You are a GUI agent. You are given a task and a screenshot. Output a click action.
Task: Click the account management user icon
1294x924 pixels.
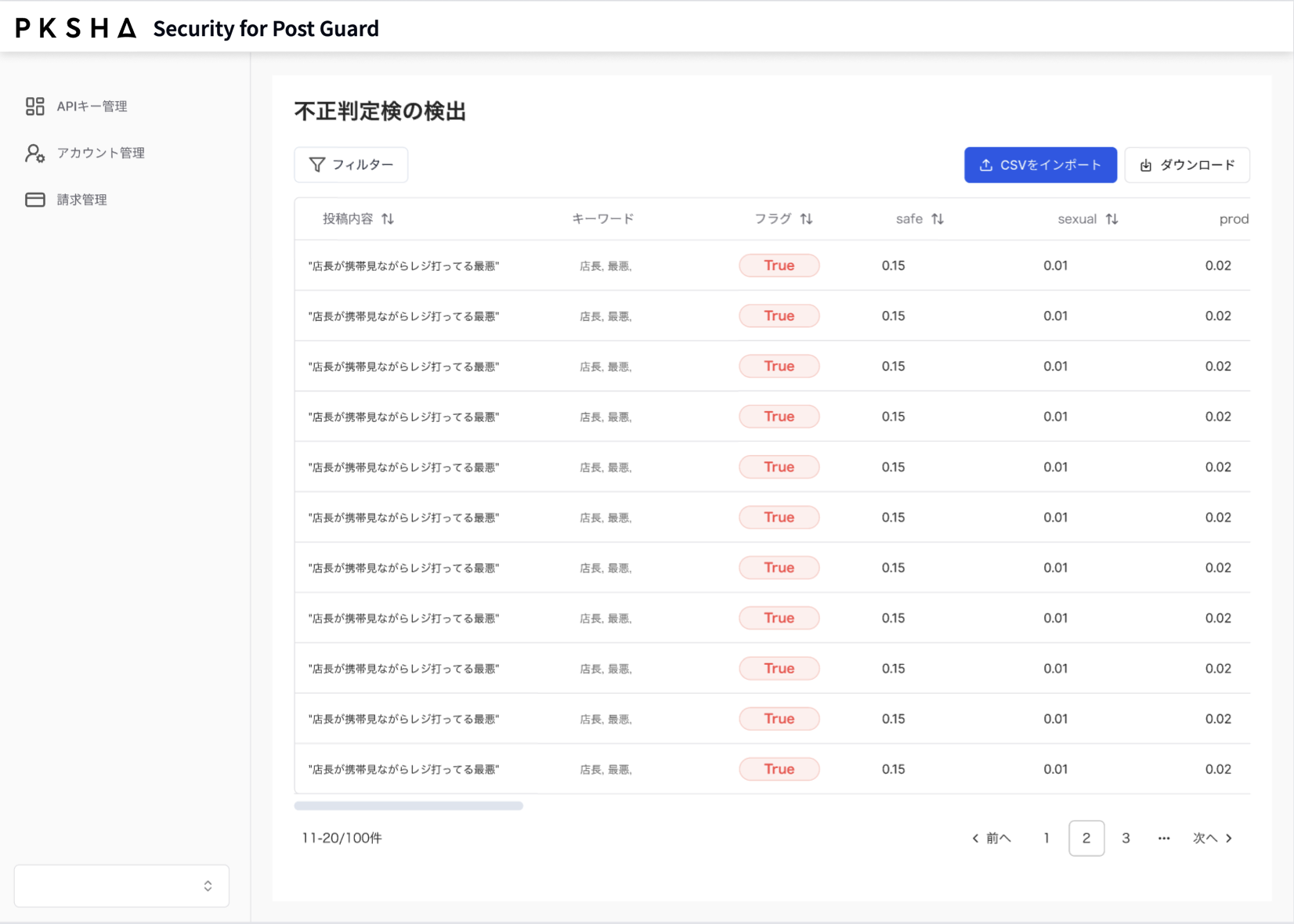point(34,153)
